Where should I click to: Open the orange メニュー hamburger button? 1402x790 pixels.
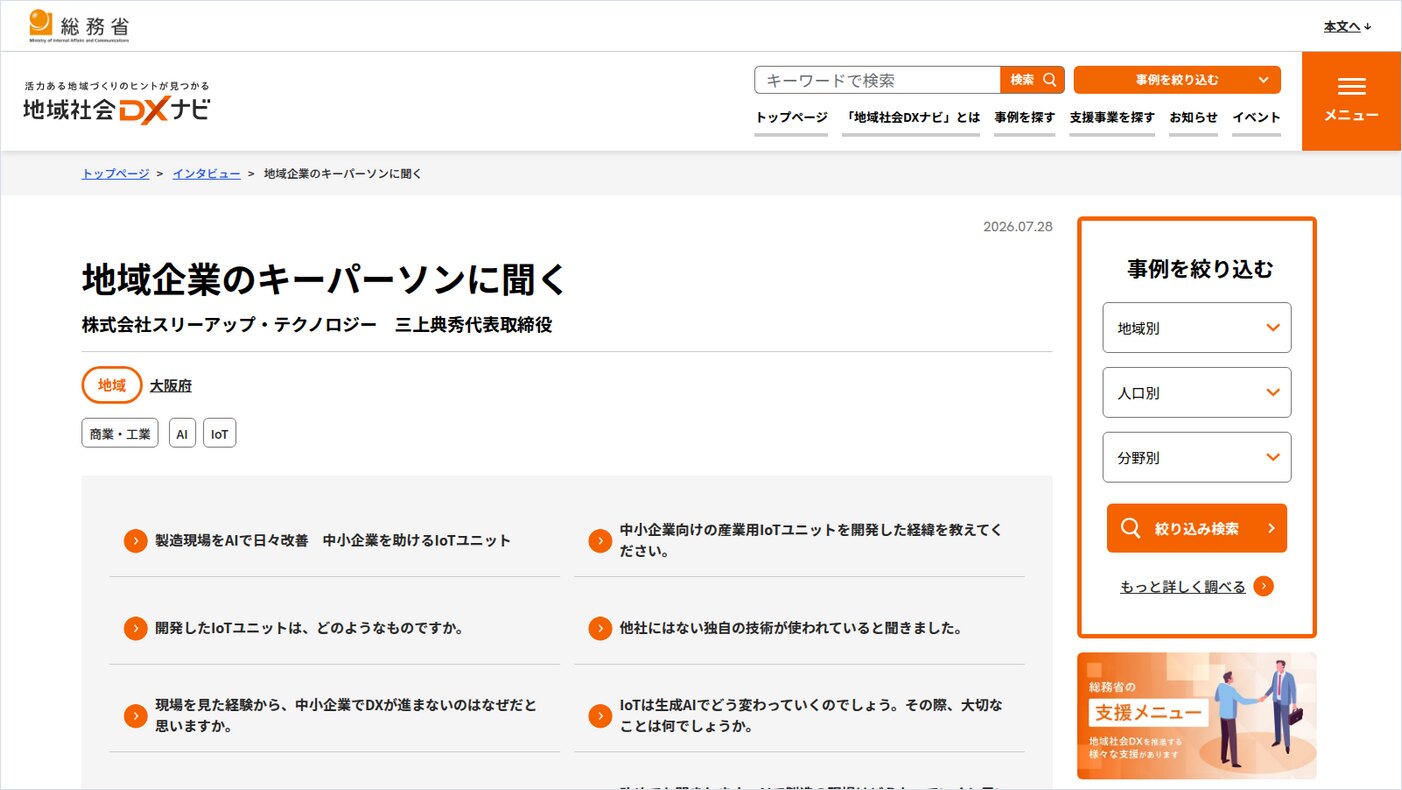click(1351, 101)
